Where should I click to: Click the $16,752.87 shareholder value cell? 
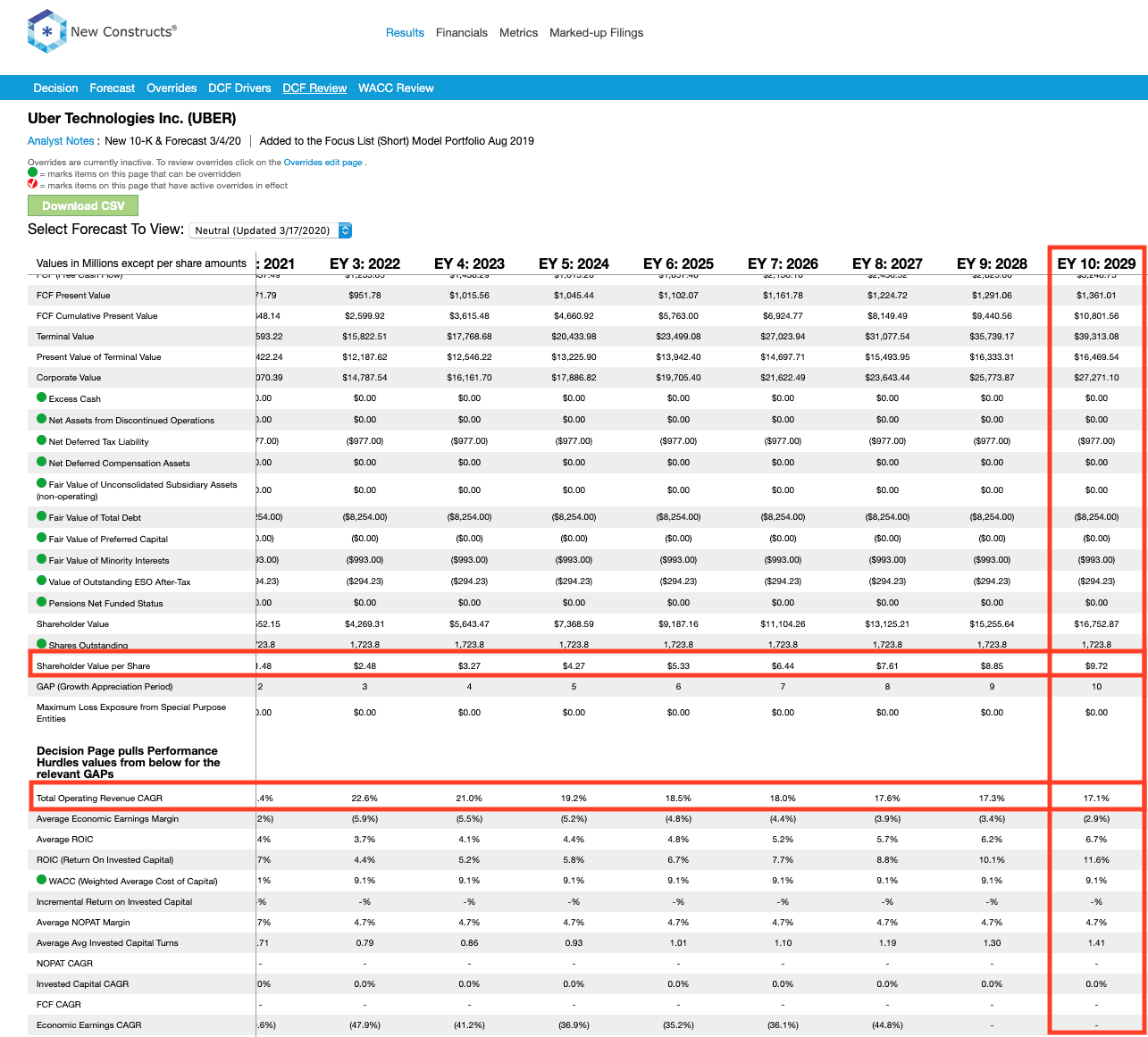1096,623
